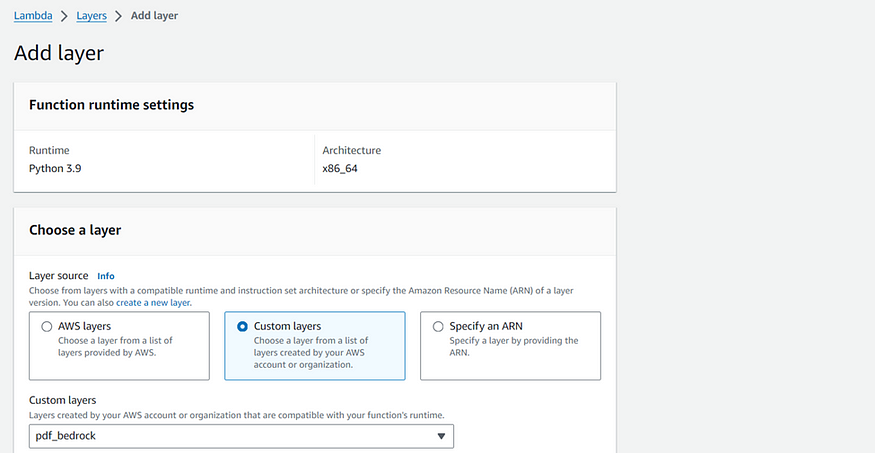
Task: Click the Add layer breadcrumb item
Action: click(155, 16)
